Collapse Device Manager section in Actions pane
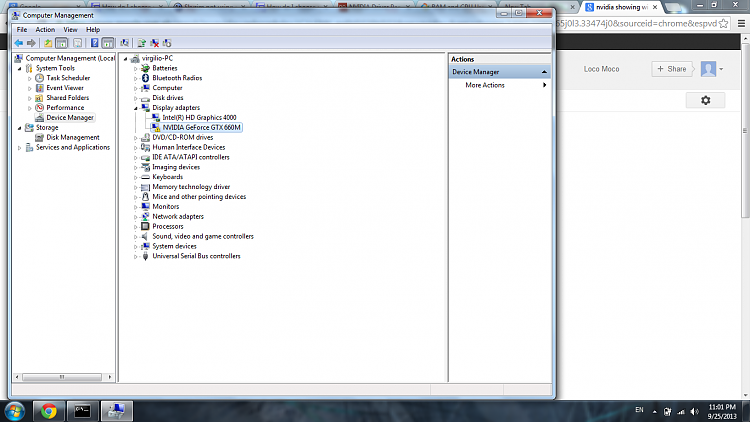Viewport: 750px width, 422px height. pos(544,72)
